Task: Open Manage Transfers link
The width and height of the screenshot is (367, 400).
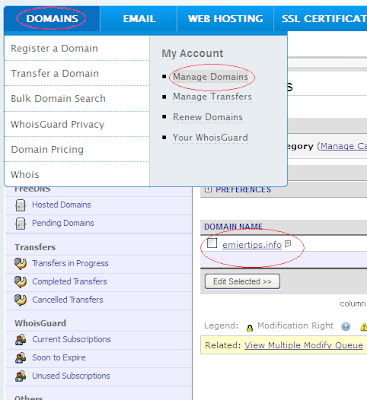Action: 212,97
